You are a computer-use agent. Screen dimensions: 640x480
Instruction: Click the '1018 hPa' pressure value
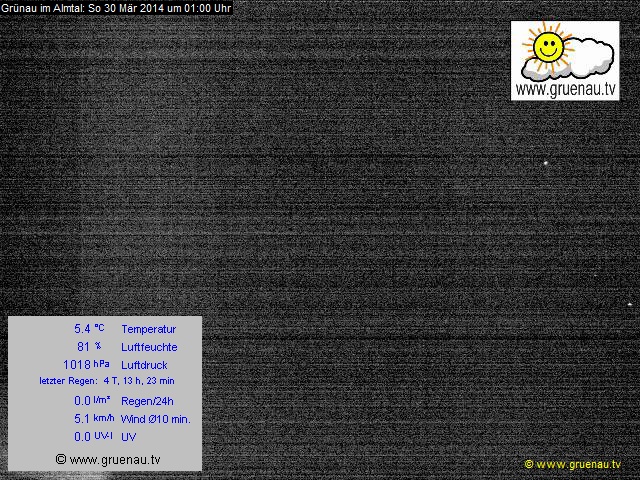click(x=86, y=364)
